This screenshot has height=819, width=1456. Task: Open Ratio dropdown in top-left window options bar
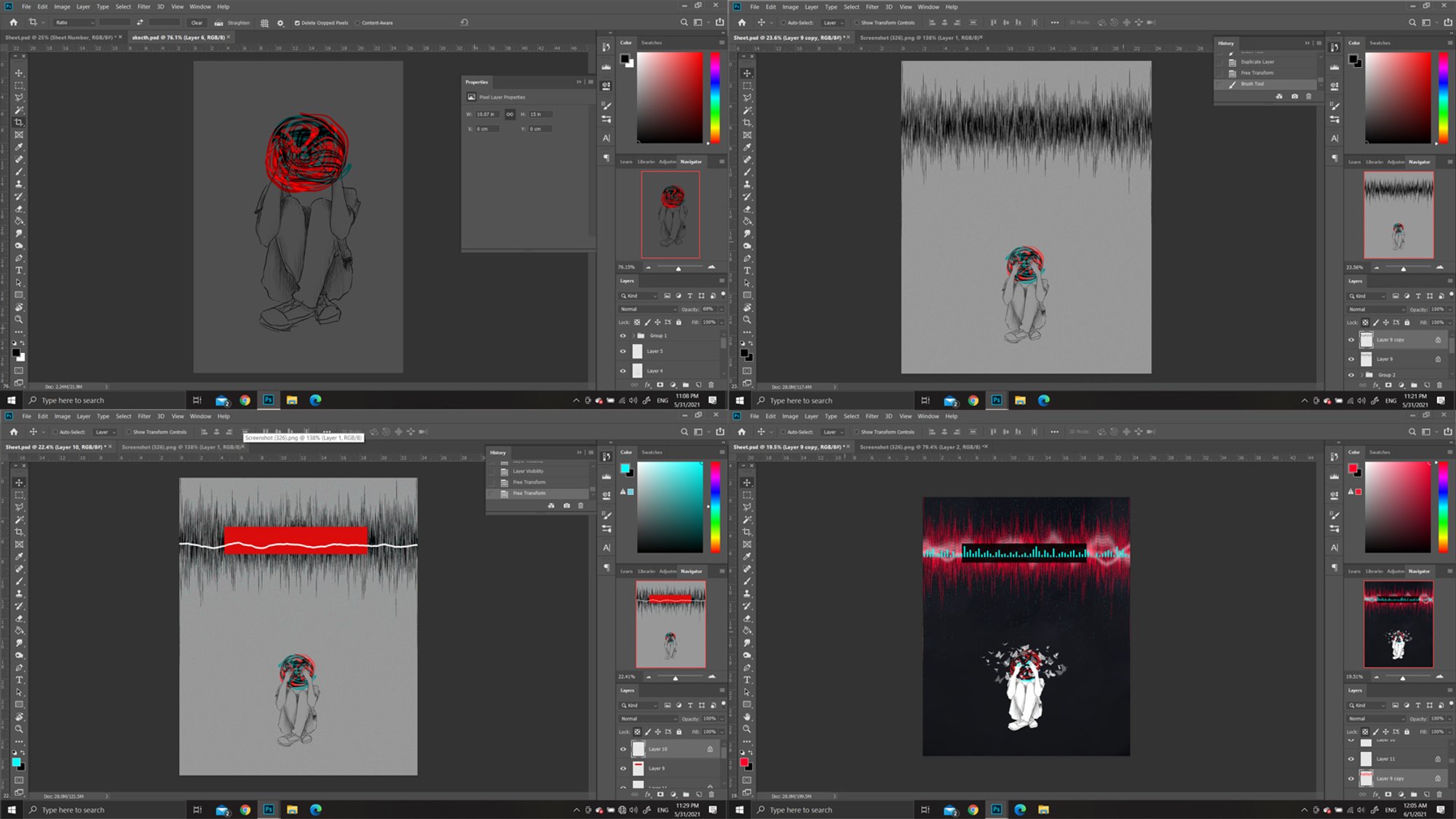click(x=74, y=23)
